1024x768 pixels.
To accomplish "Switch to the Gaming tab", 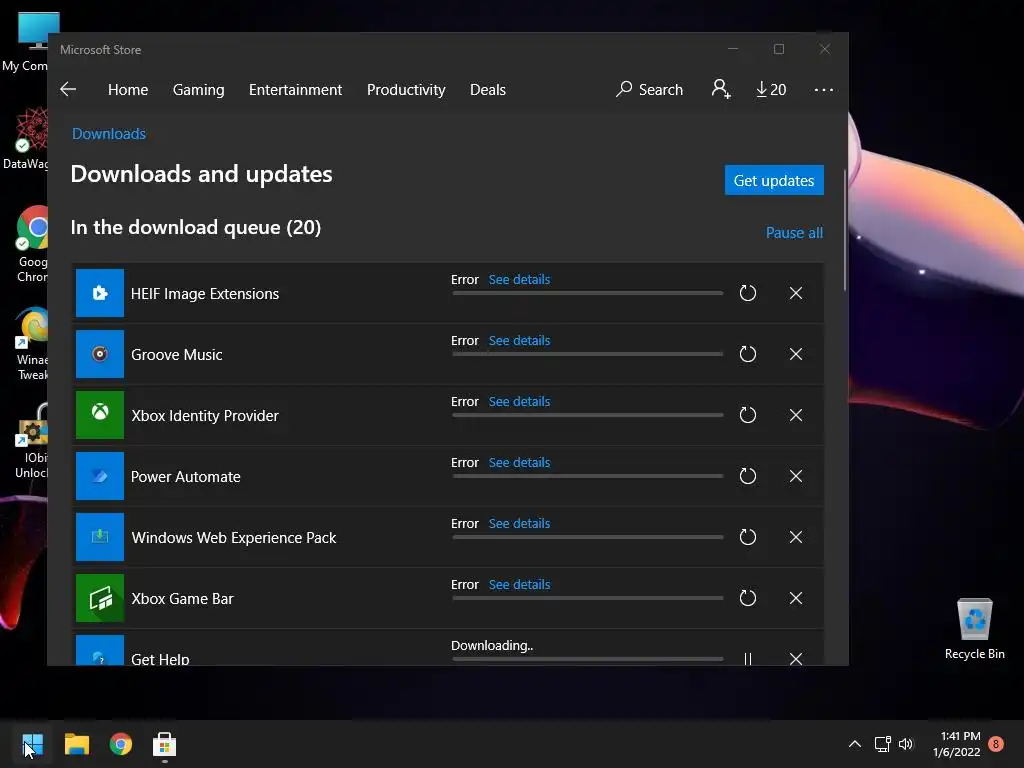I will point(199,89).
